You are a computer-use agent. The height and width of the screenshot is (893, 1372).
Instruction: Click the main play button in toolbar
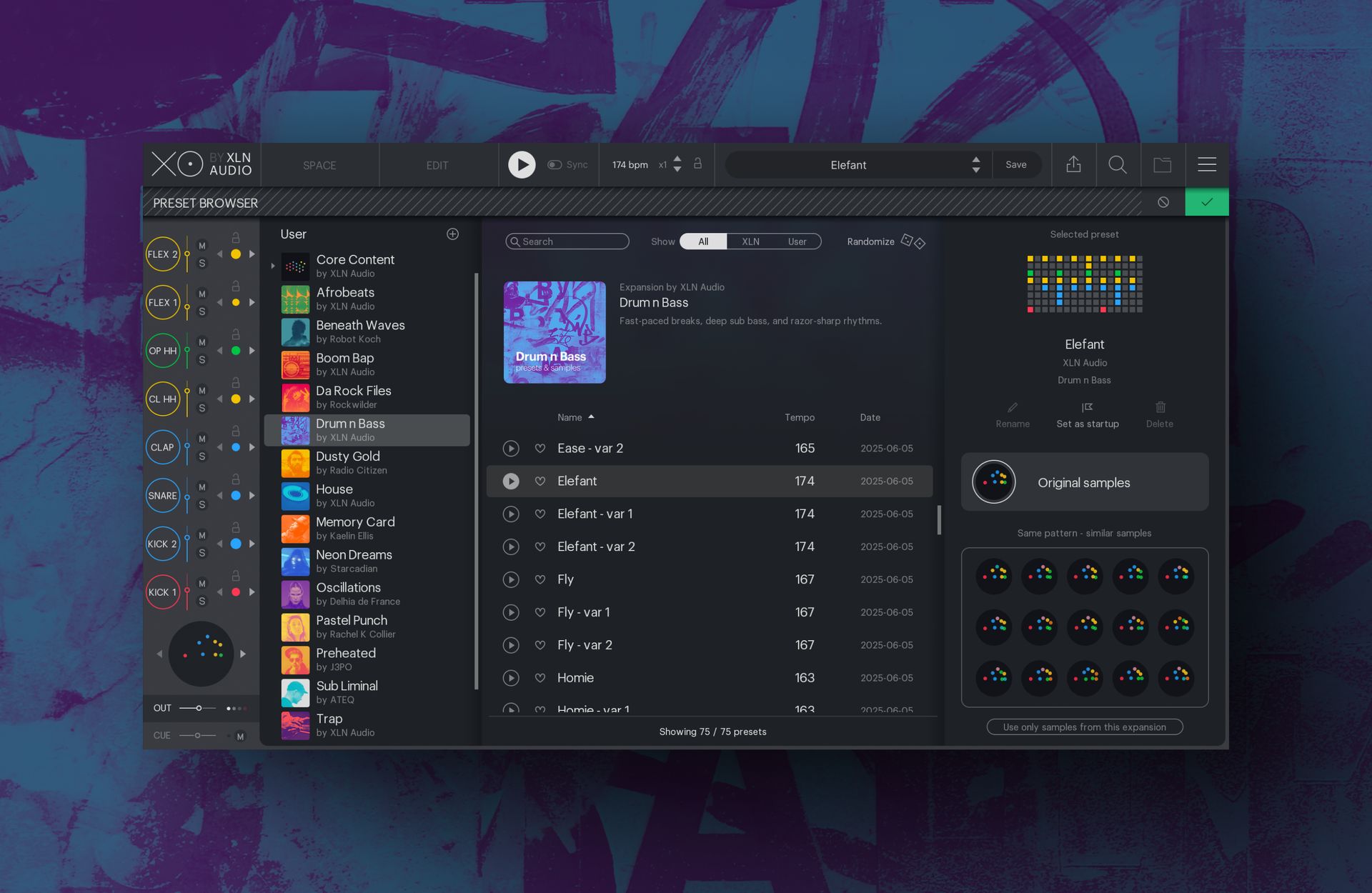(x=522, y=165)
